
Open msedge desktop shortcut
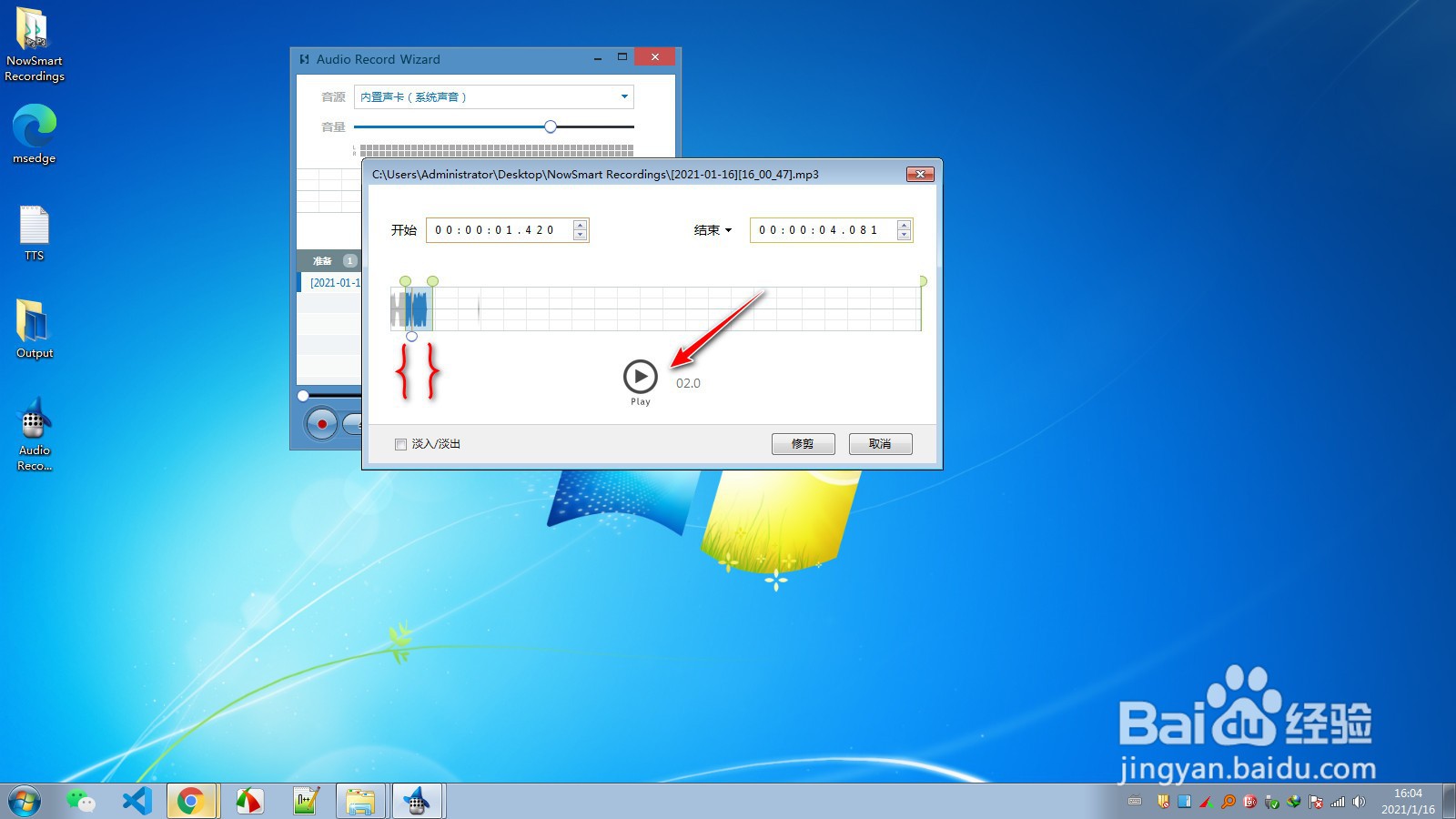(35, 134)
